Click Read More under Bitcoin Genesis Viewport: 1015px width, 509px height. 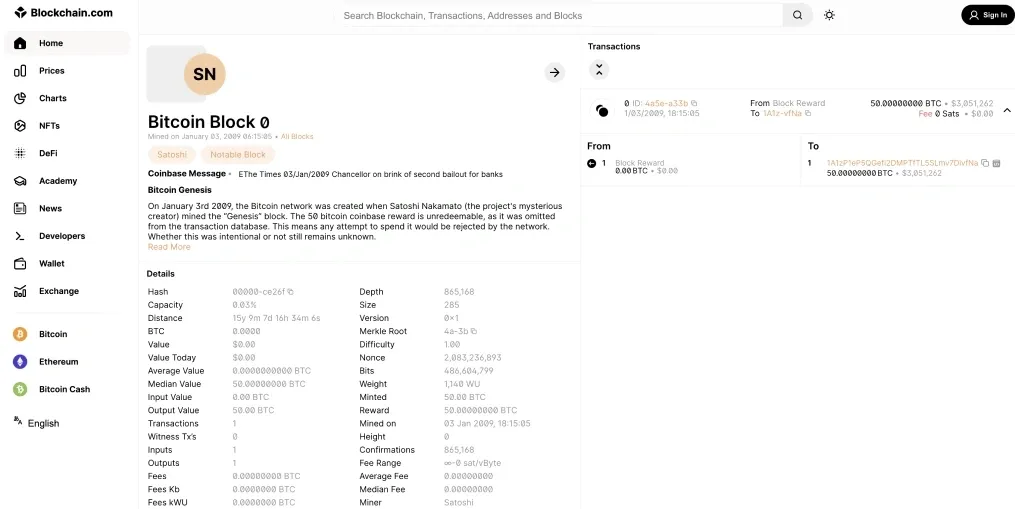[x=169, y=247]
